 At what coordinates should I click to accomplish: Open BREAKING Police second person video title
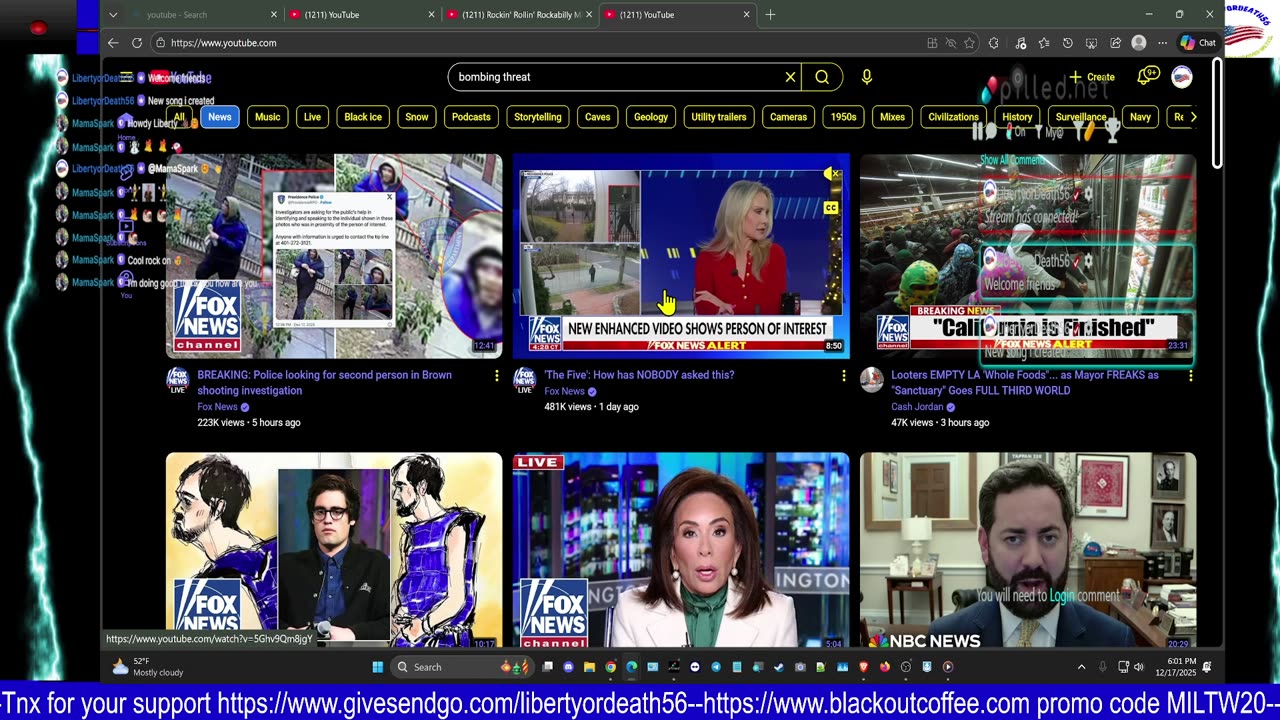(324, 383)
